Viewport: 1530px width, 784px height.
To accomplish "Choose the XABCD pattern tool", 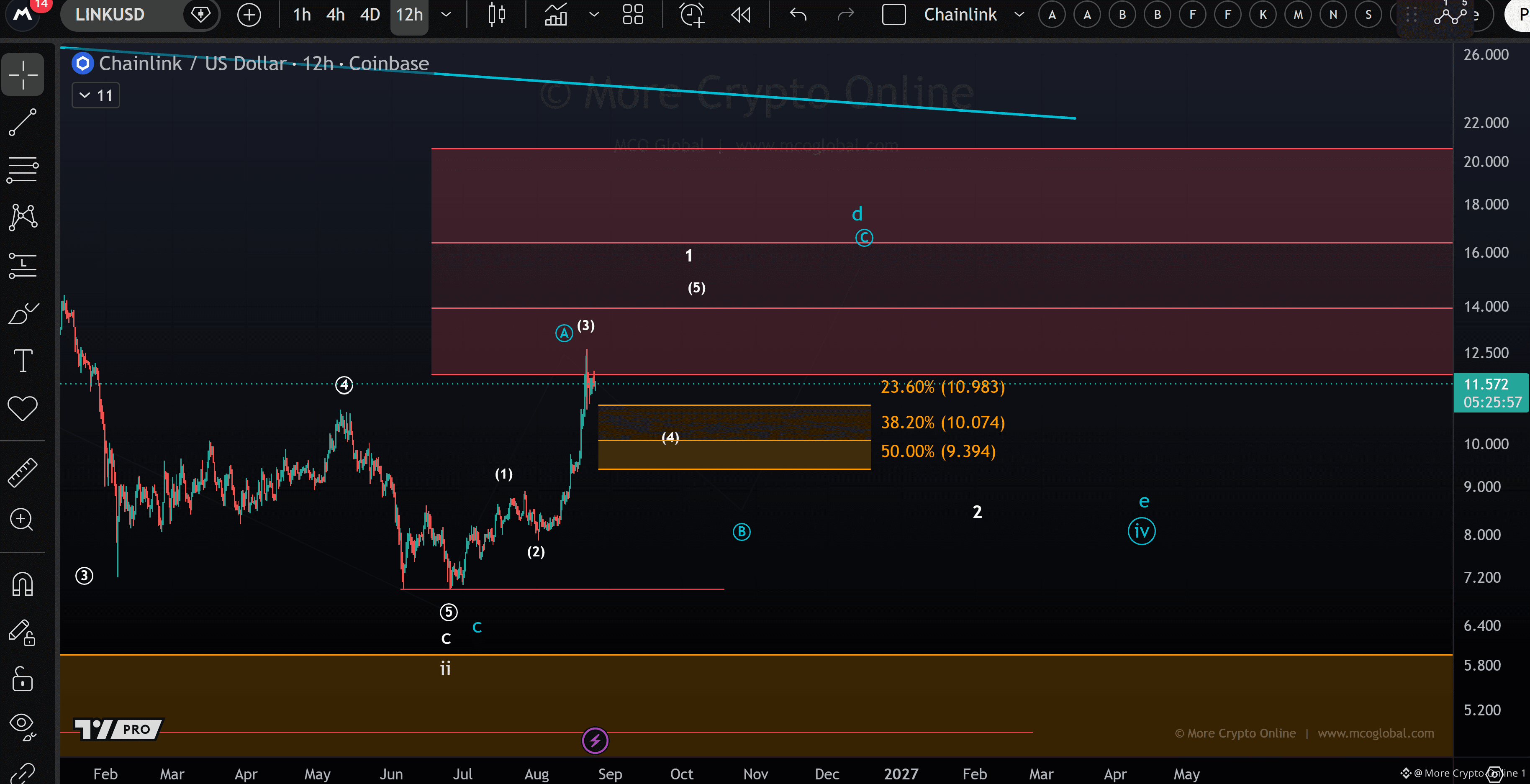I will pos(23,218).
